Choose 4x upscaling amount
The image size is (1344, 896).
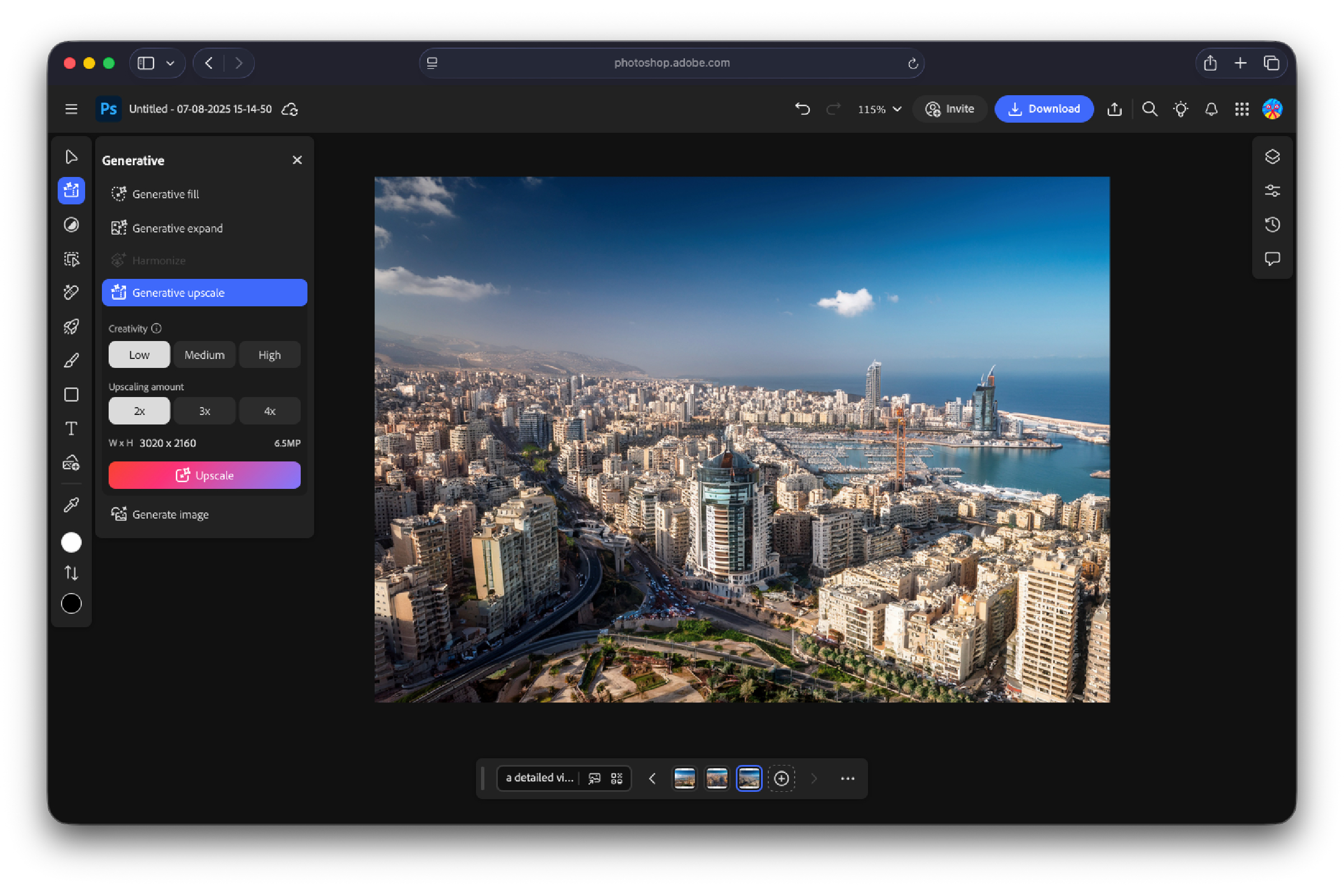point(269,410)
